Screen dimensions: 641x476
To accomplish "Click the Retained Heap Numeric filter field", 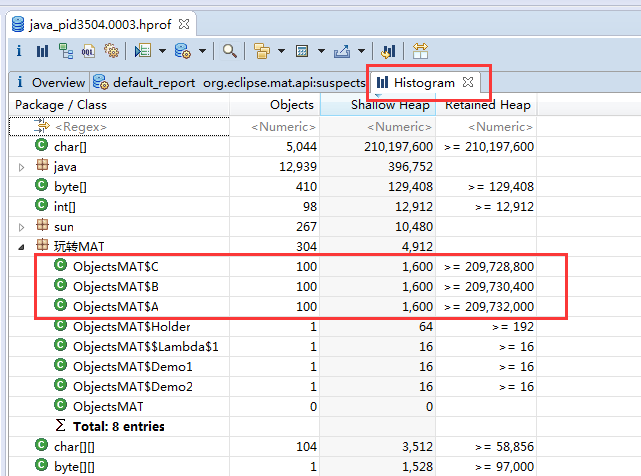I will coord(486,127).
